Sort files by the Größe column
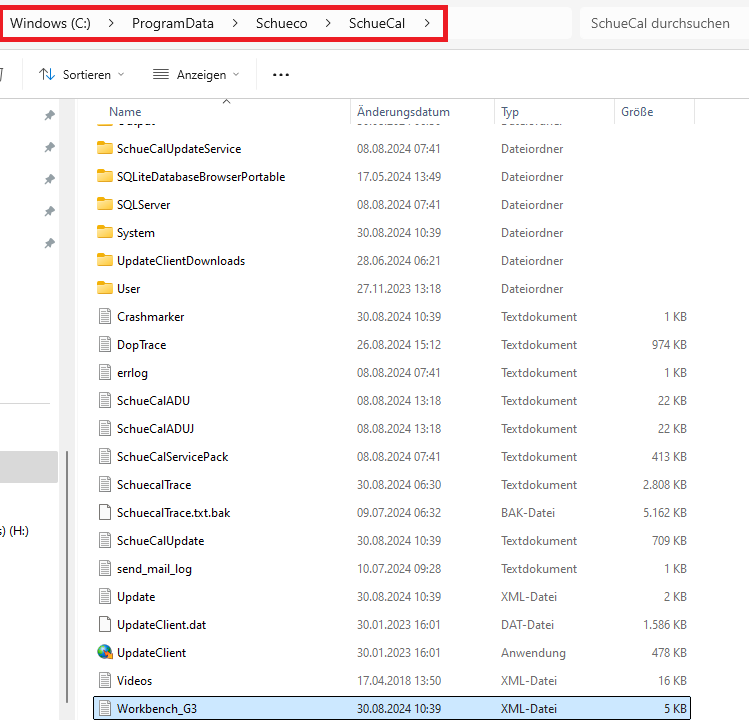This screenshot has width=749, height=725. tap(637, 112)
